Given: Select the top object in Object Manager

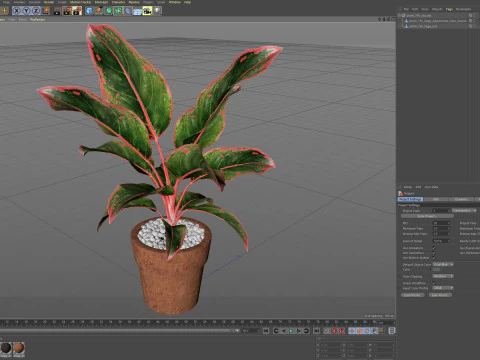Looking at the screenshot, I should tap(420, 15).
